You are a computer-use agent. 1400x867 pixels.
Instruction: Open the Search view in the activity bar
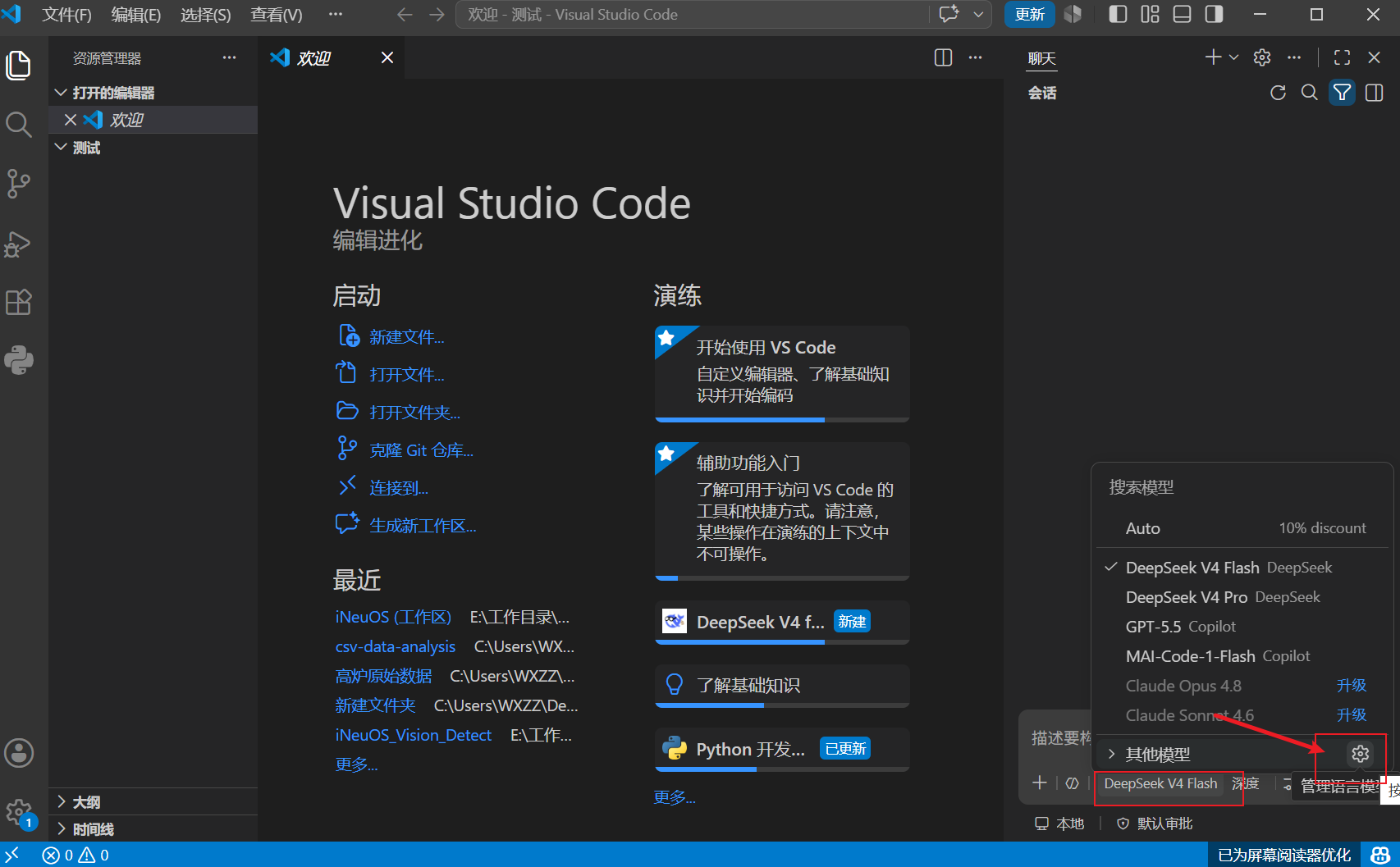19,125
